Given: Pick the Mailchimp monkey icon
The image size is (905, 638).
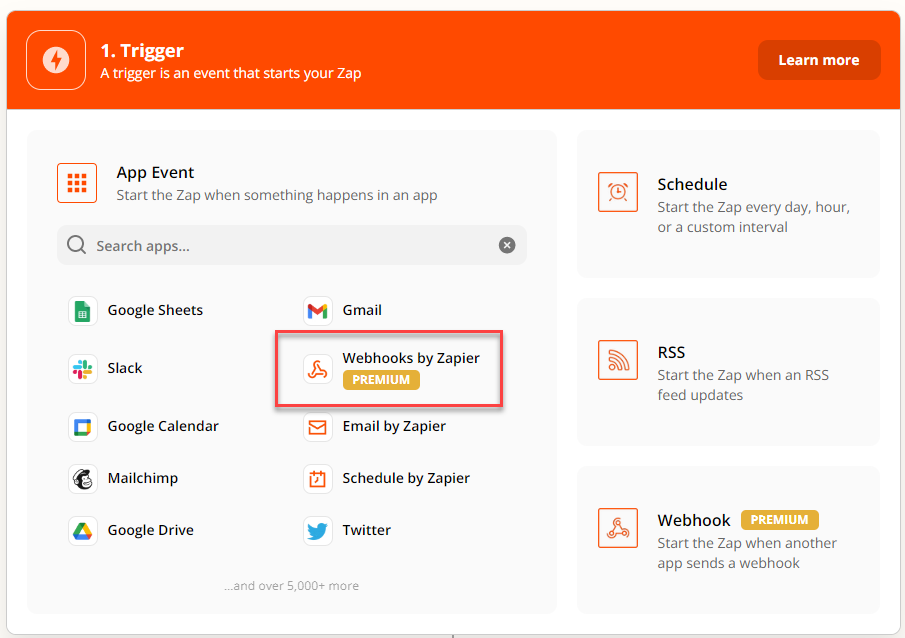Looking at the screenshot, I should point(83,479).
